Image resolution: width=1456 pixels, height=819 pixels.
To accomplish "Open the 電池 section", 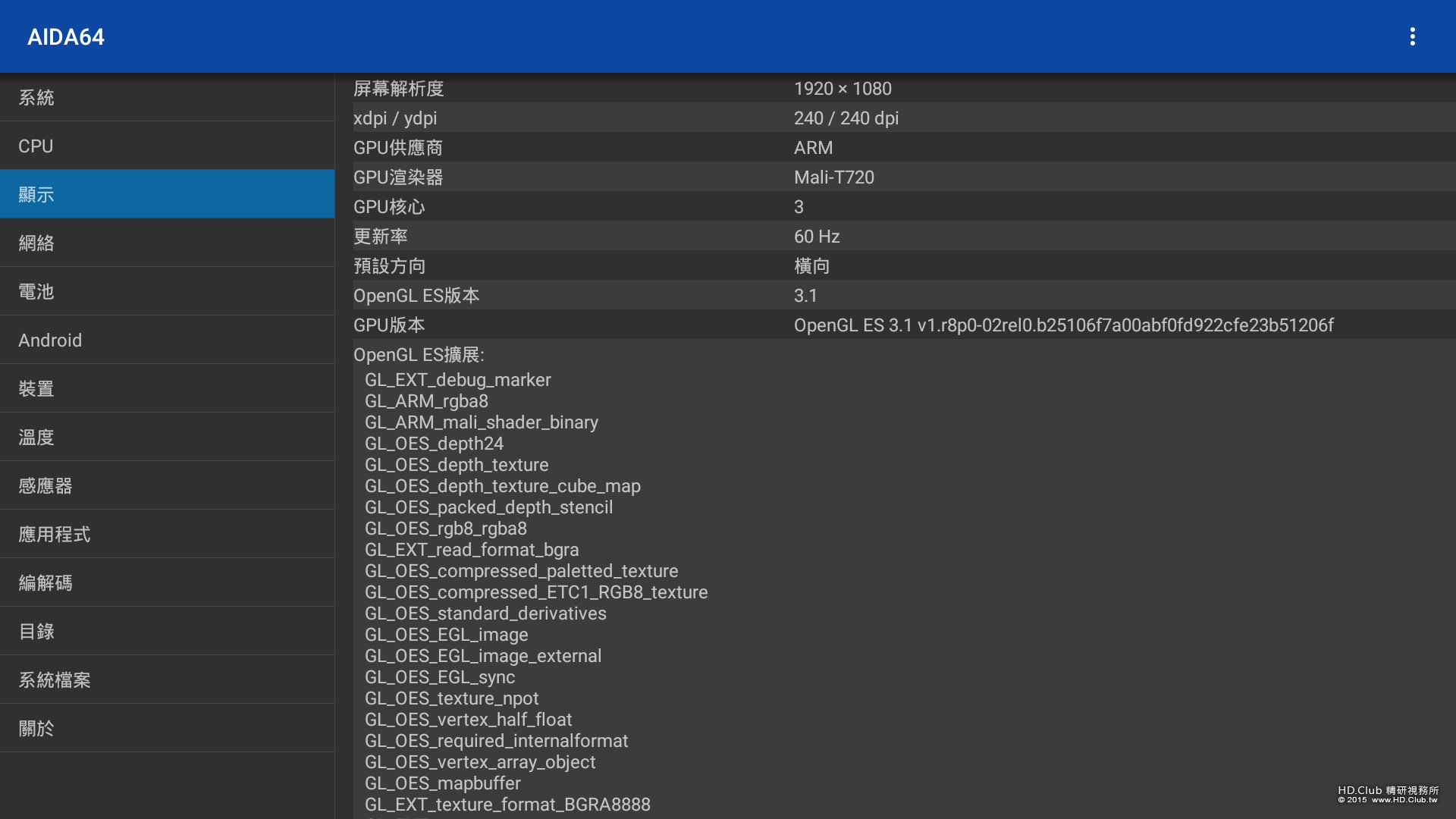I will (167, 291).
